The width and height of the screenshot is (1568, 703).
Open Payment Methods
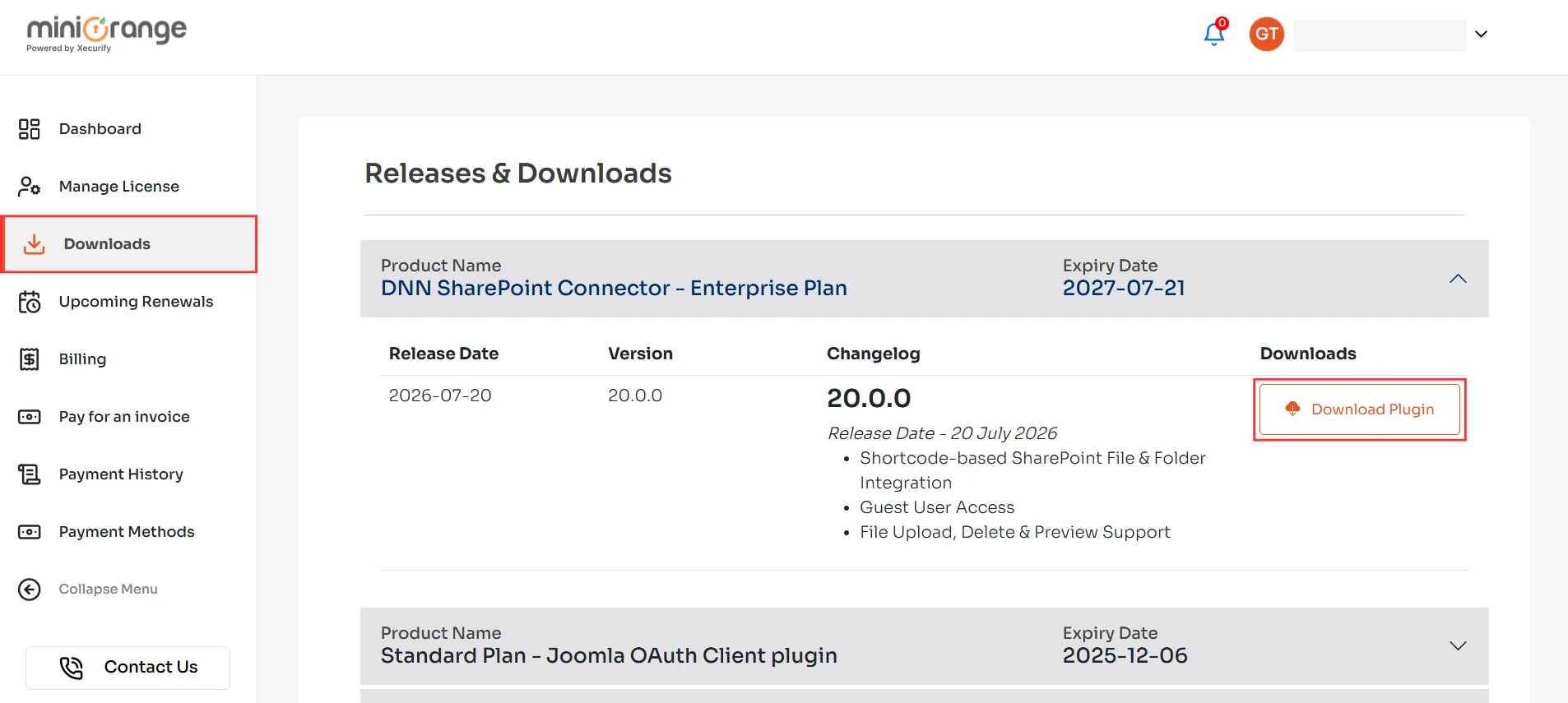click(x=127, y=532)
